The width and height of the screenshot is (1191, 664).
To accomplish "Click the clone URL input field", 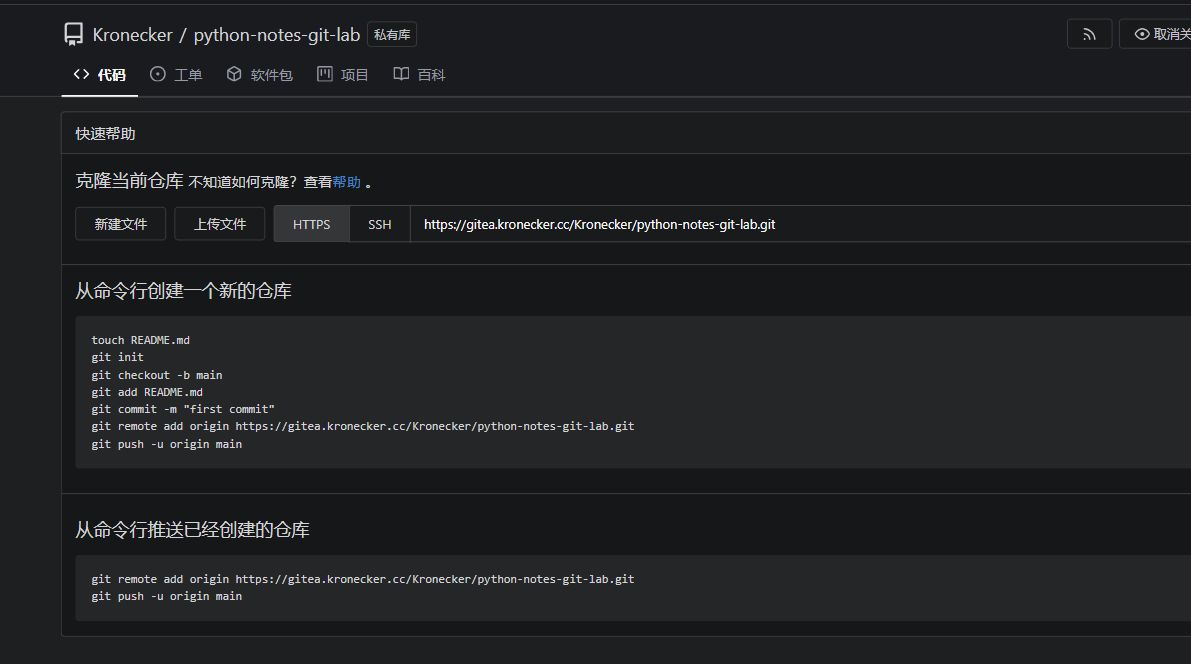I will point(801,224).
